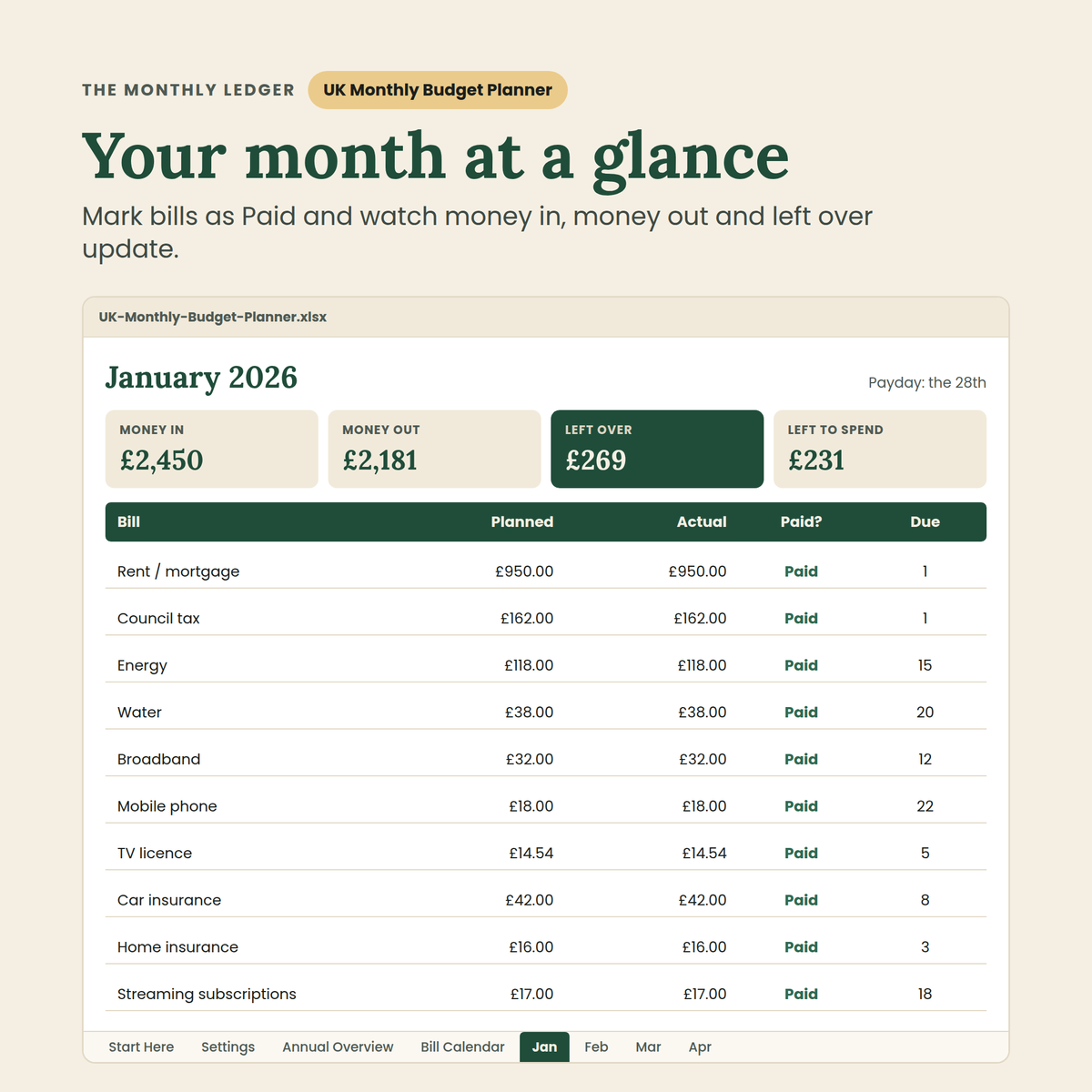Click Paid status for Streaming subscriptions
The width and height of the screenshot is (1092, 1092).
pyautogui.click(x=801, y=994)
